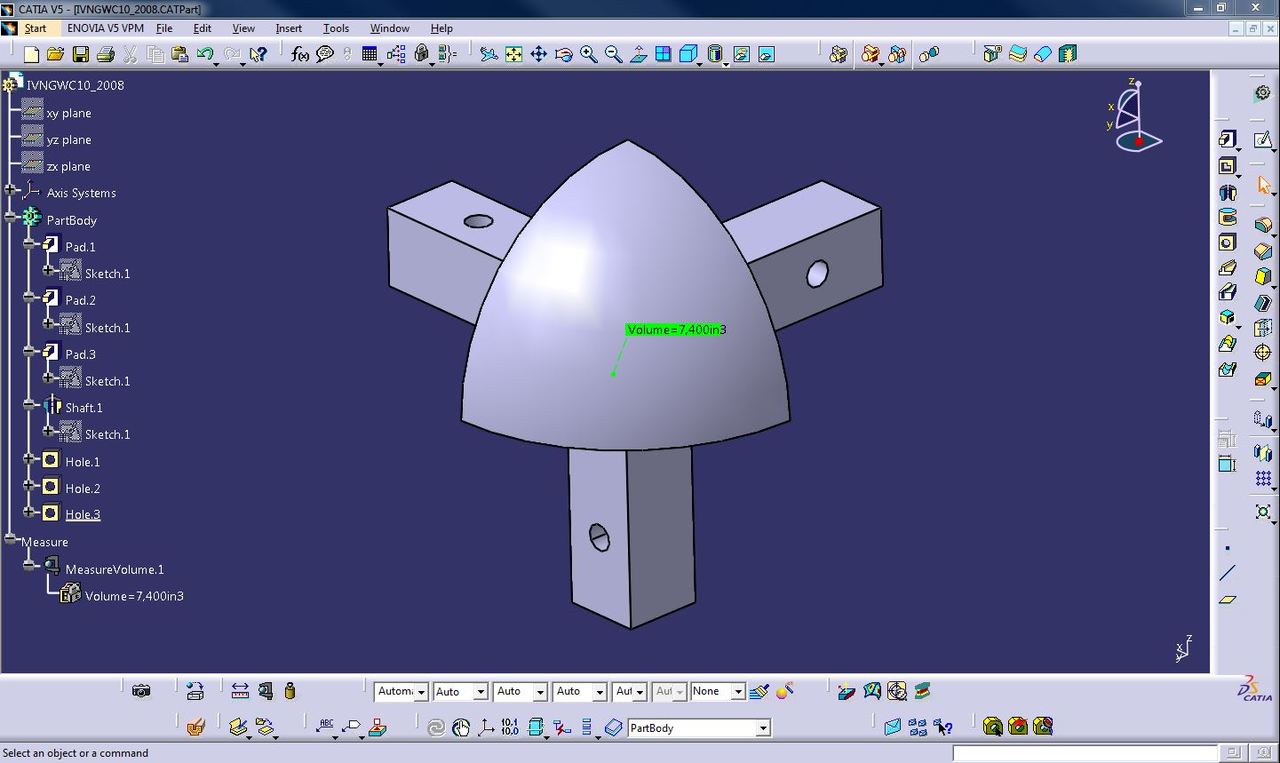Open the Window menu
1280x763 pixels.
(390, 28)
